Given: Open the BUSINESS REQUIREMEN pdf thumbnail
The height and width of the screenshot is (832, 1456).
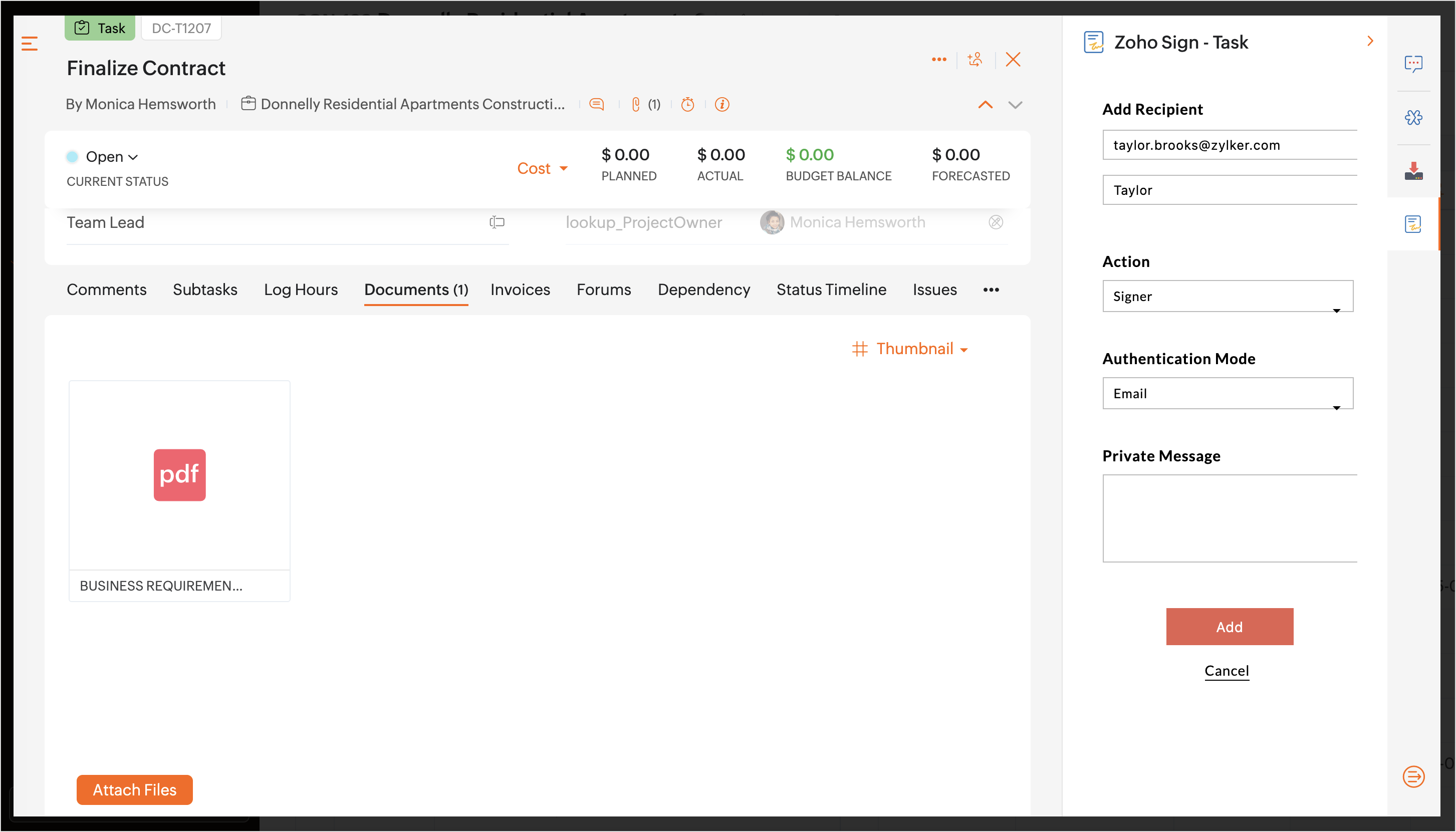Looking at the screenshot, I should click(179, 475).
